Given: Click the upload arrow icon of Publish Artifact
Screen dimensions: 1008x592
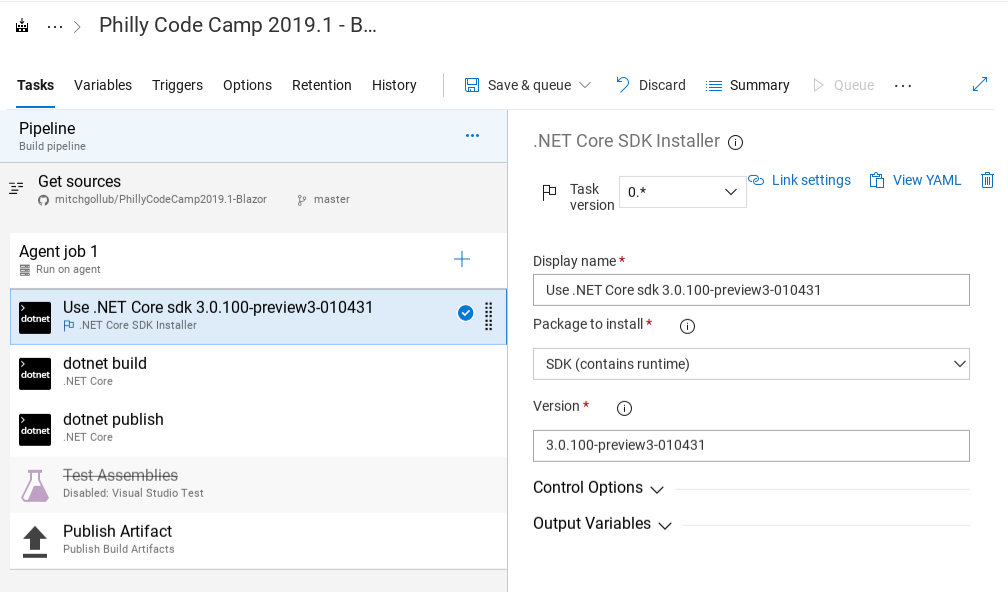Looking at the screenshot, I should pyautogui.click(x=35, y=542).
